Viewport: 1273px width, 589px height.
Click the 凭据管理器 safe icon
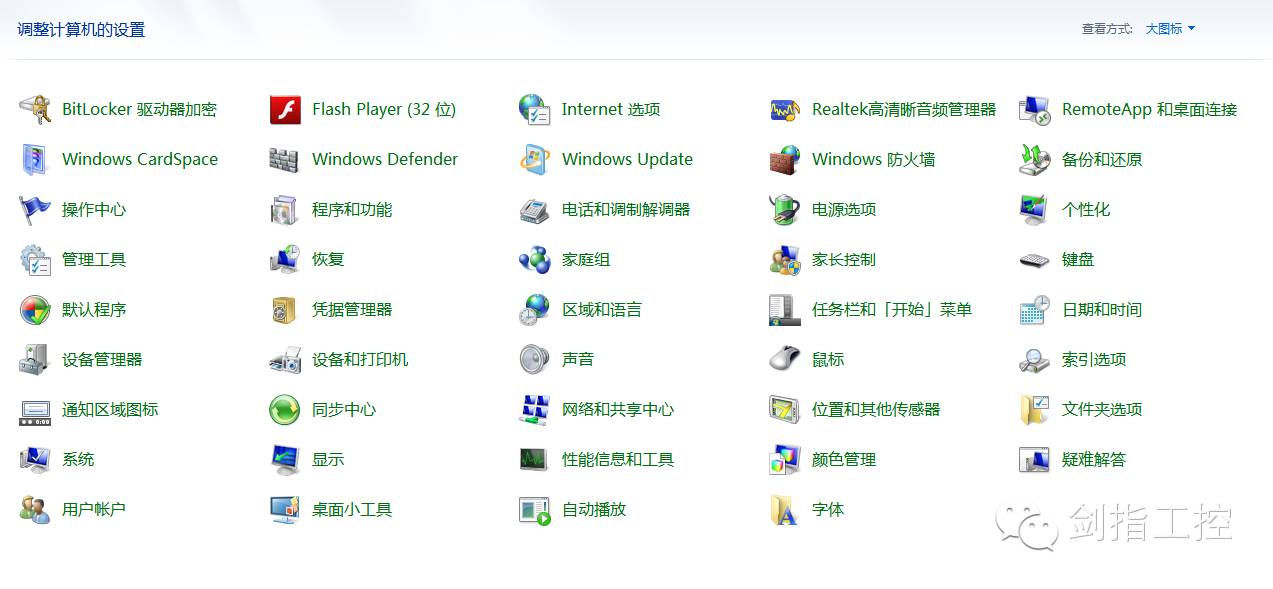285,309
